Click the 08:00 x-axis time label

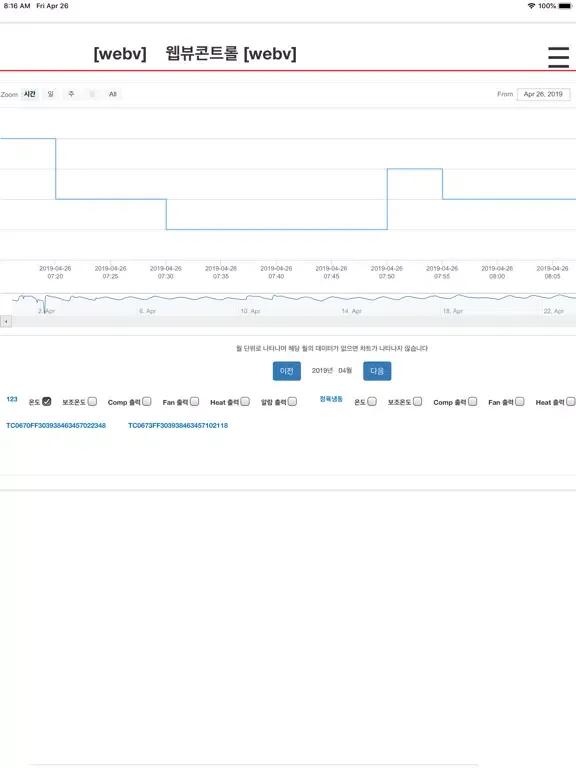(497, 272)
